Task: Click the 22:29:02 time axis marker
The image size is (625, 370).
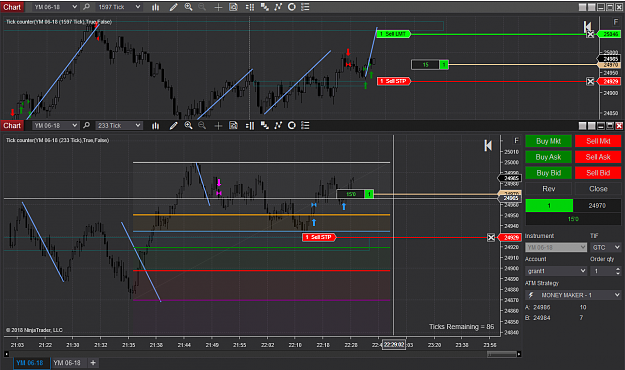Action: 394,345
